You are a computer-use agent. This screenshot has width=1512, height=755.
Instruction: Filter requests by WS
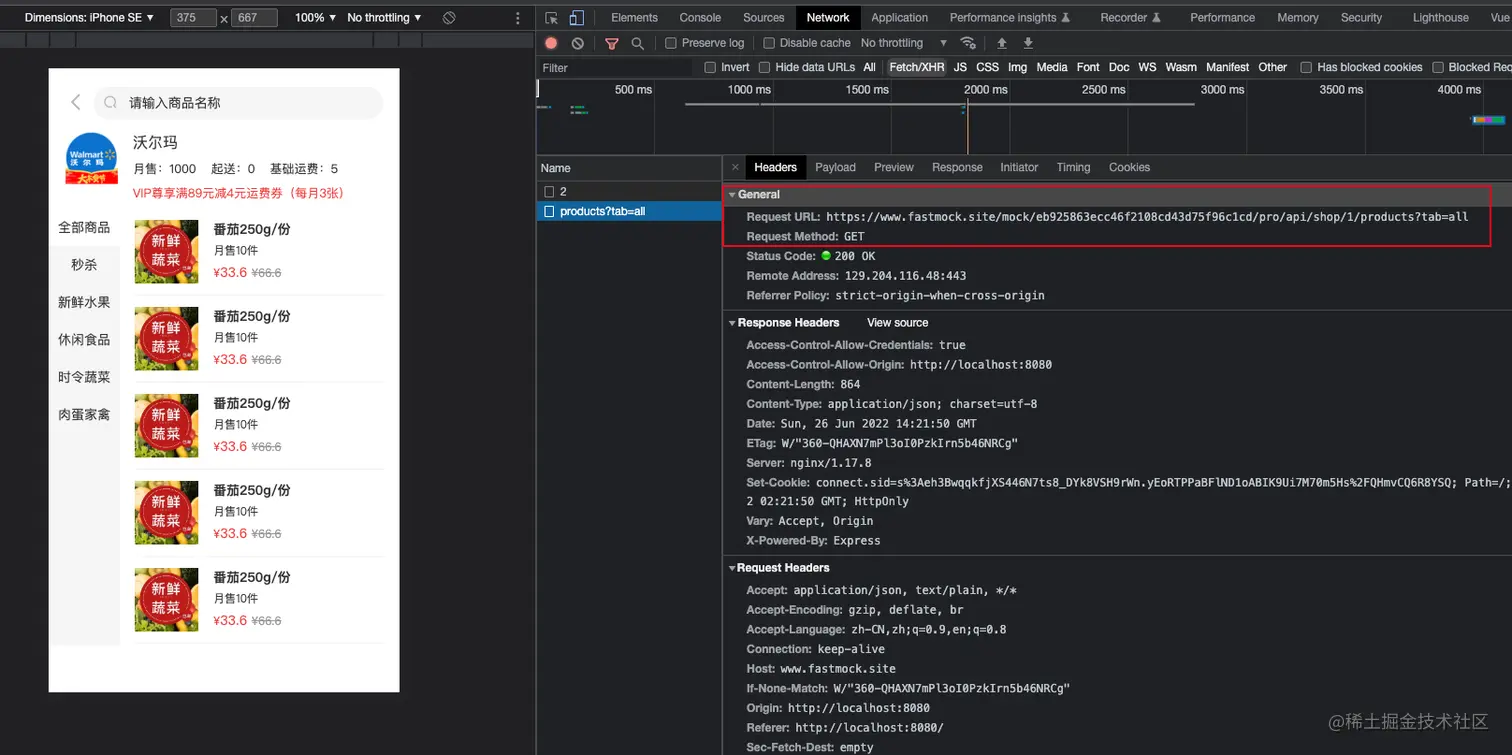[1147, 67]
